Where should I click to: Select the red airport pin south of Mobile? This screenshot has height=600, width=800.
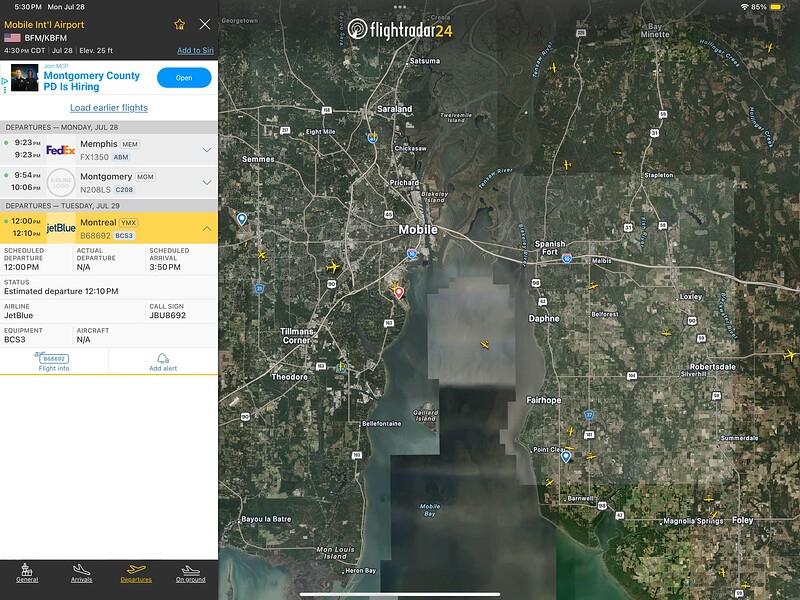pos(399,292)
